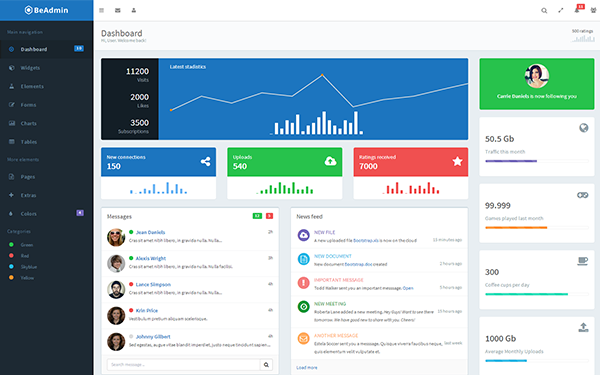Select the Skyblue category dot
The image size is (600, 375).
click(11, 267)
